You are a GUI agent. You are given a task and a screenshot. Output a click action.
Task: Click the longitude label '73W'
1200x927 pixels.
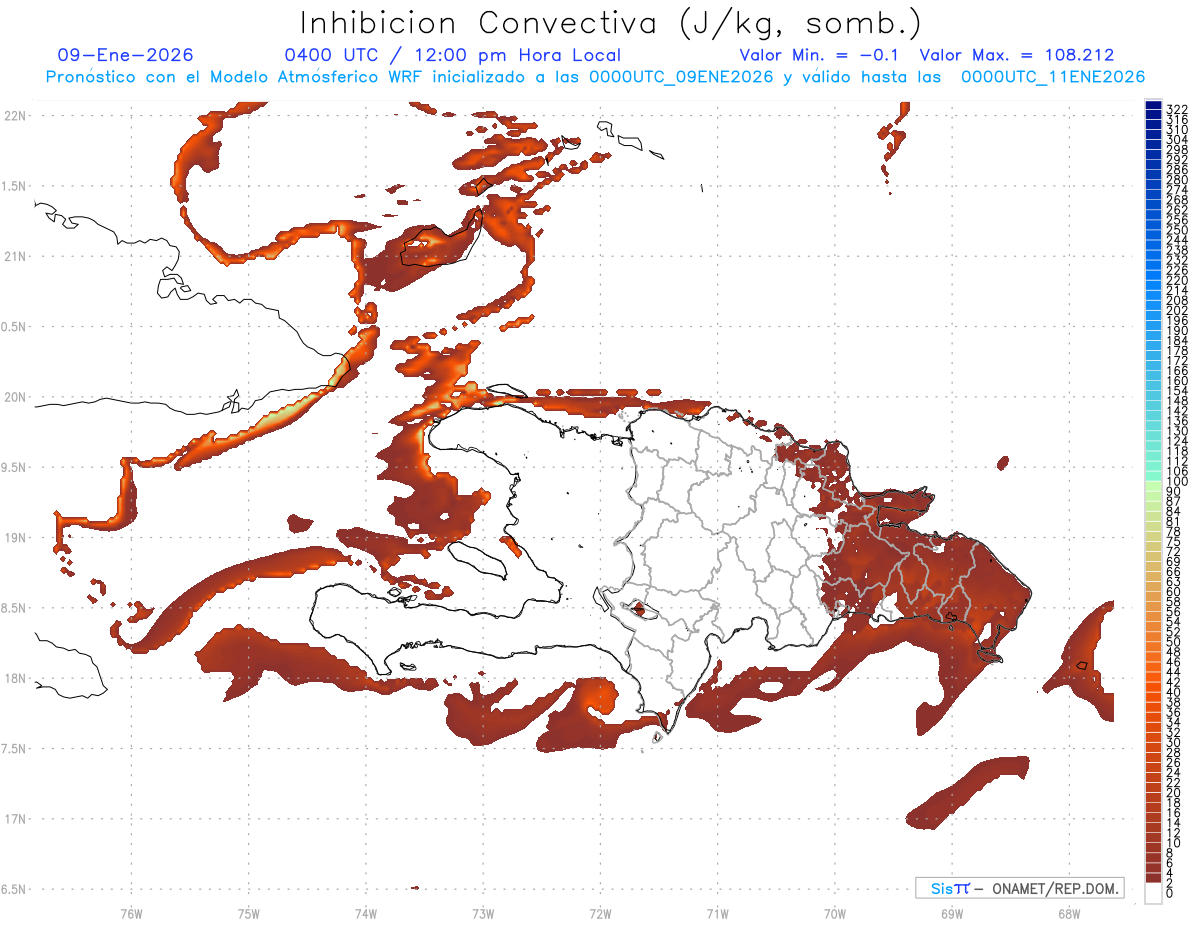[x=483, y=912]
